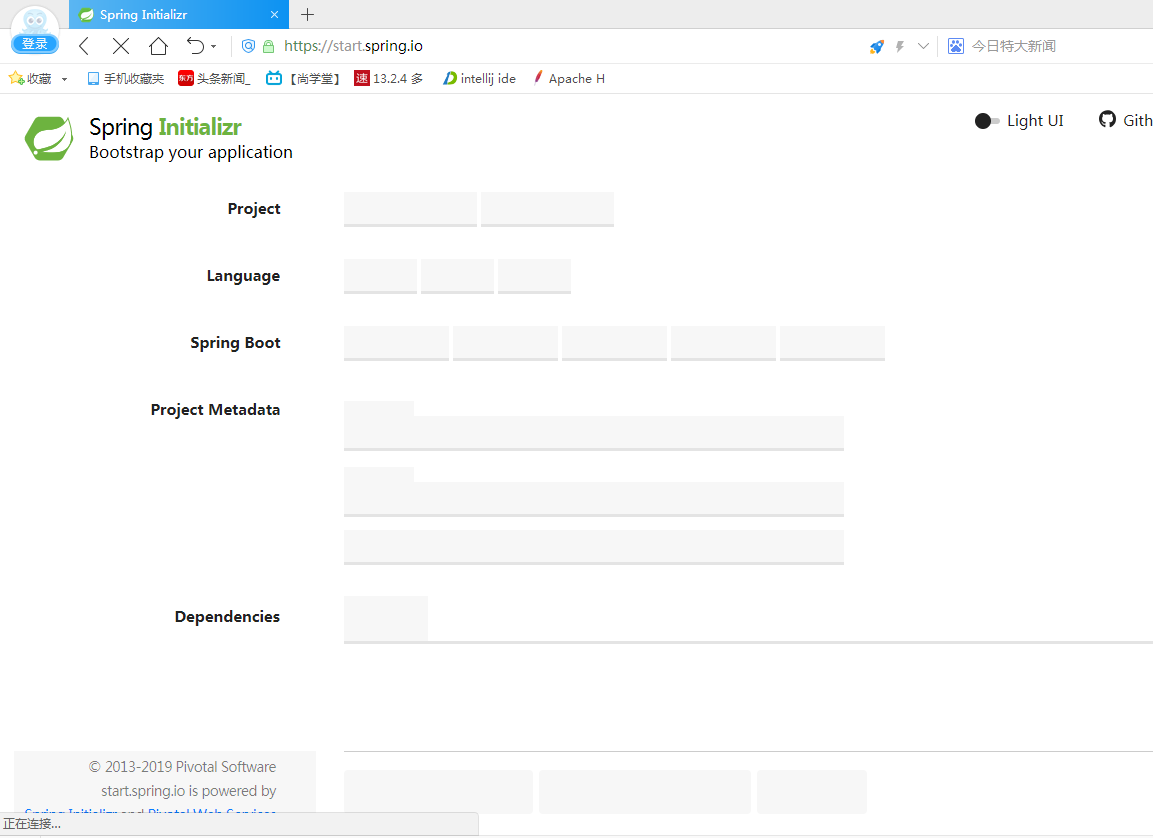The image size is (1153, 838).
Task: Open the 13.2.4 bookmark
Action: pyautogui.click(x=389, y=79)
